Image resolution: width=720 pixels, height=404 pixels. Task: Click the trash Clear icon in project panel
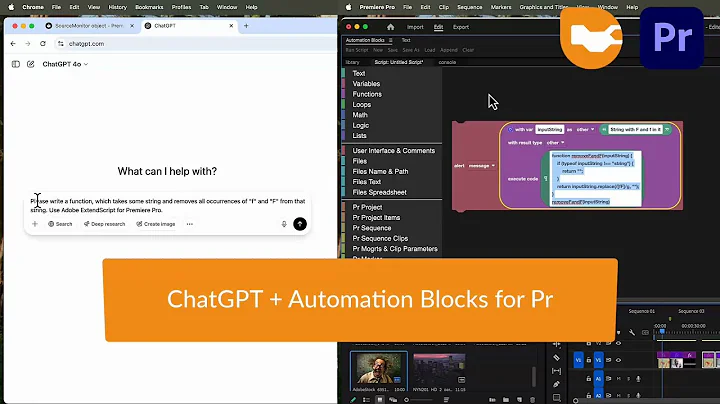(x=533, y=400)
